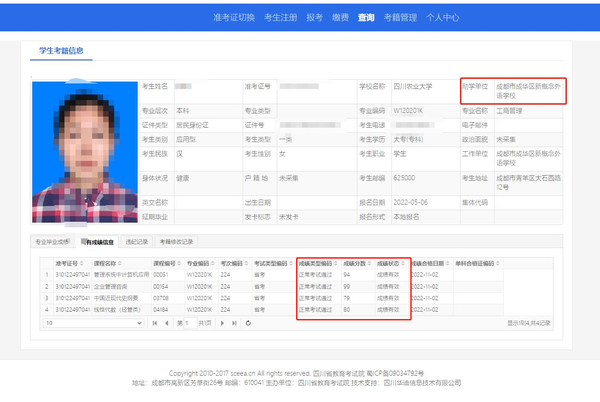Click course code 04184
The height and width of the screenshot is (402, 600).
(161, 309)
